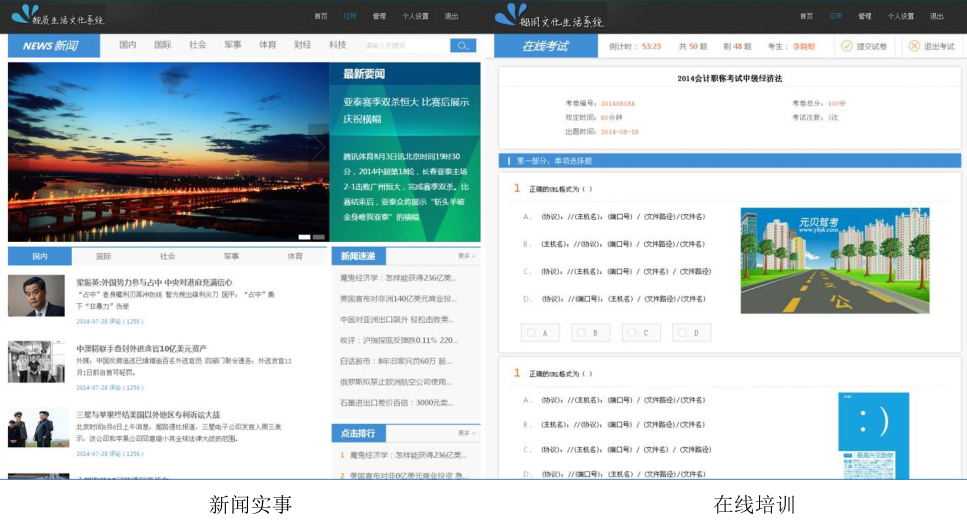Viewport: 967px width, 530px height.
Task: Expand 更多 in the 点击排行 panel
Action: (465, 433)
